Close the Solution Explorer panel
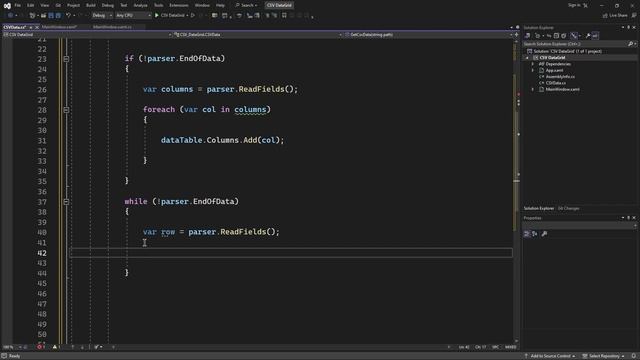The width and height of the screenshot is (640, 360). pyautogui.click(x=634, y=27)
